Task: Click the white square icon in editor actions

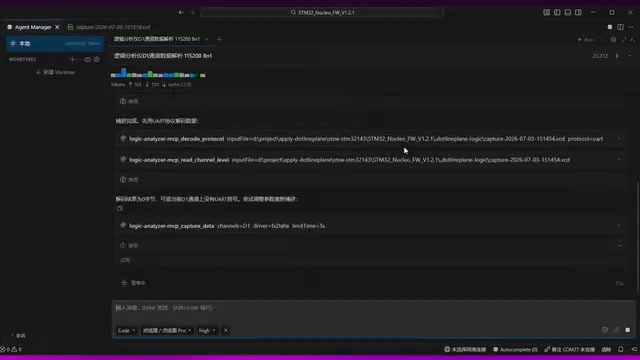Action: [x=610, y=27]
